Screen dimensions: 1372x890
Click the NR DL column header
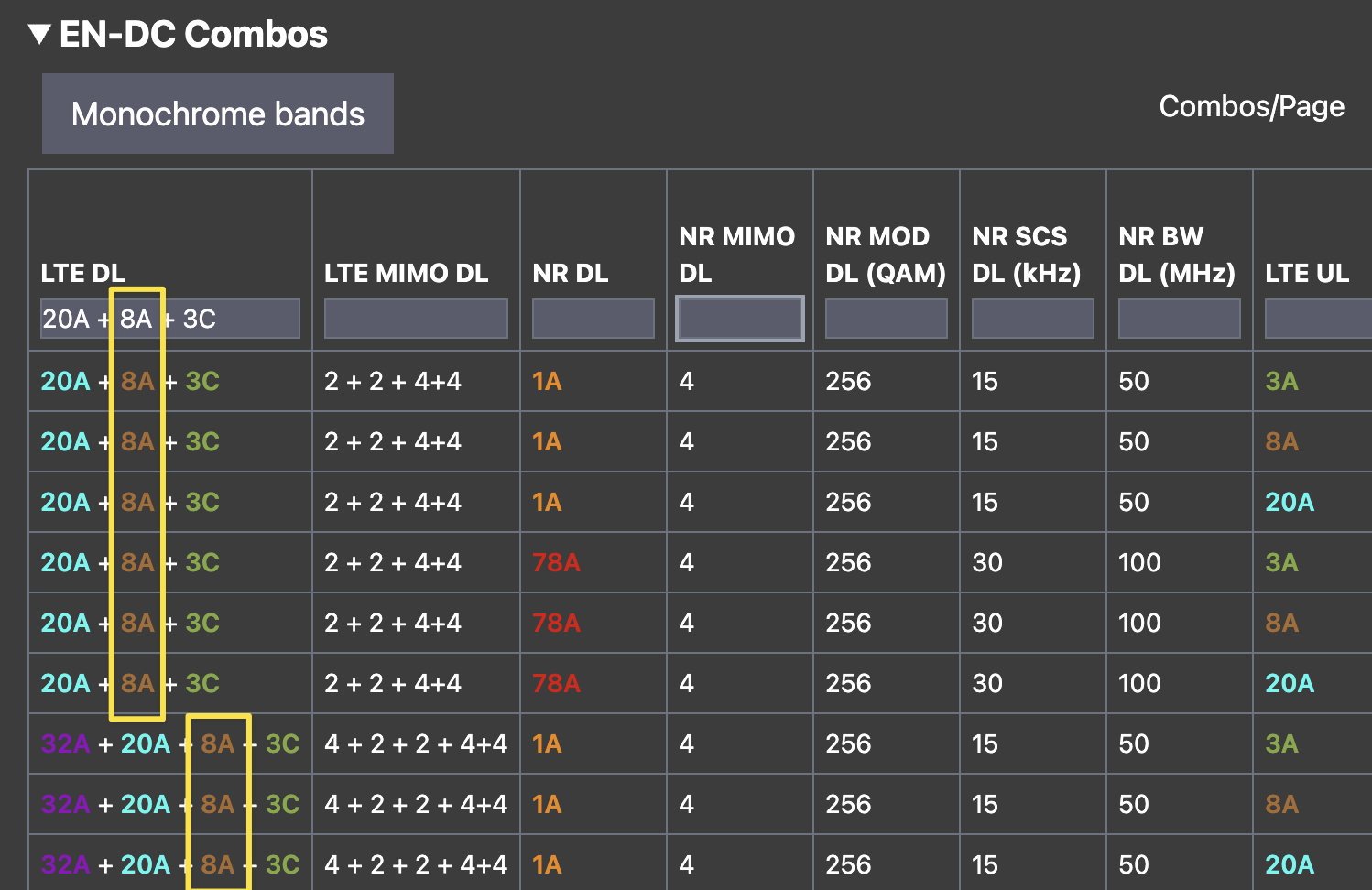coord(570,273)
